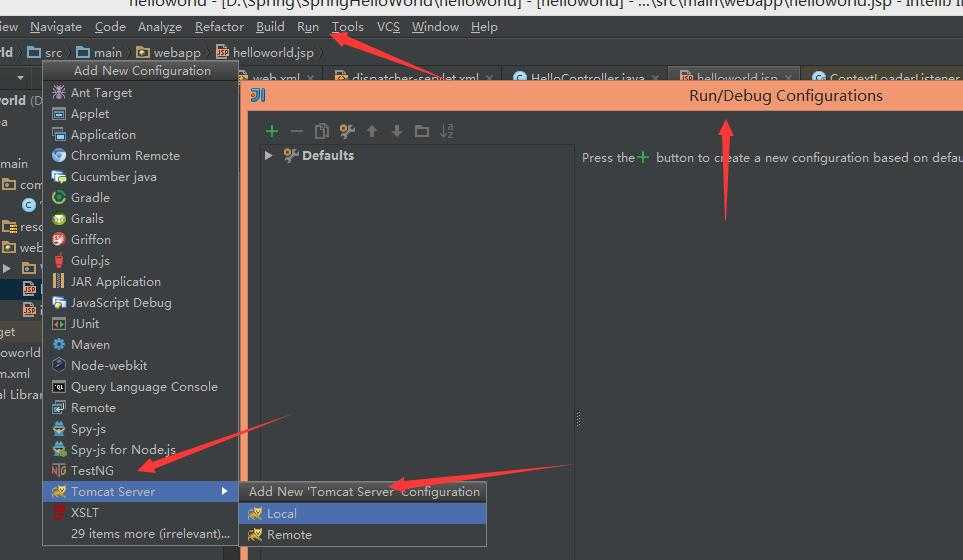Open the Run menu
963x560 pixels.
308,27
